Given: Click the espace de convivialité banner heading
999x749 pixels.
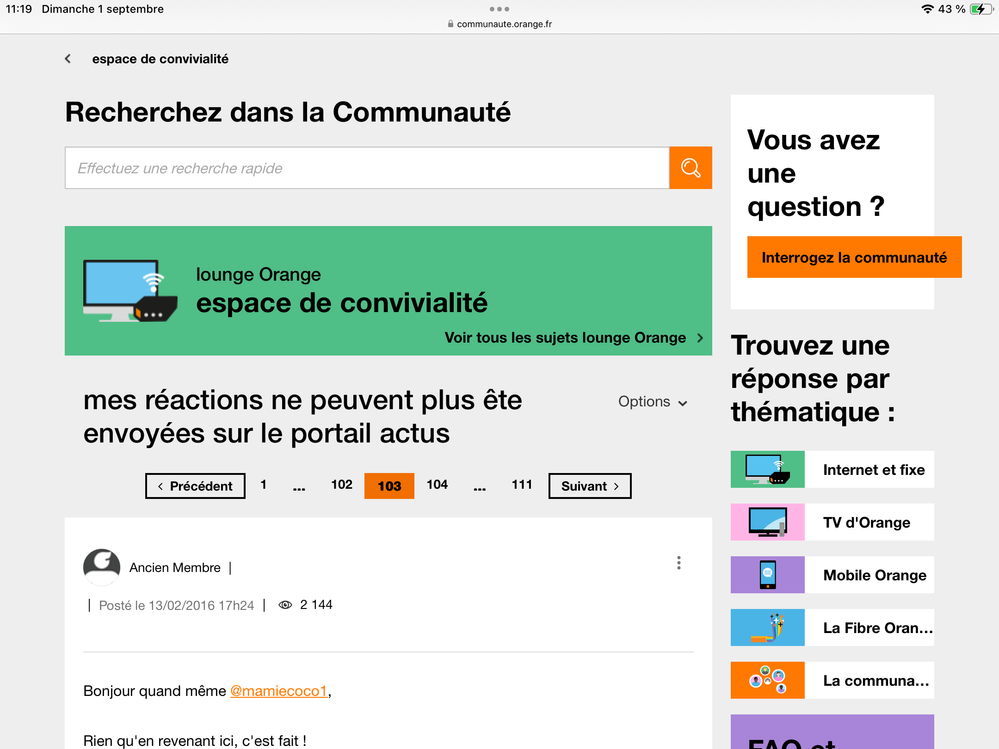Looking at the screenshot, I should coord(341,303).
